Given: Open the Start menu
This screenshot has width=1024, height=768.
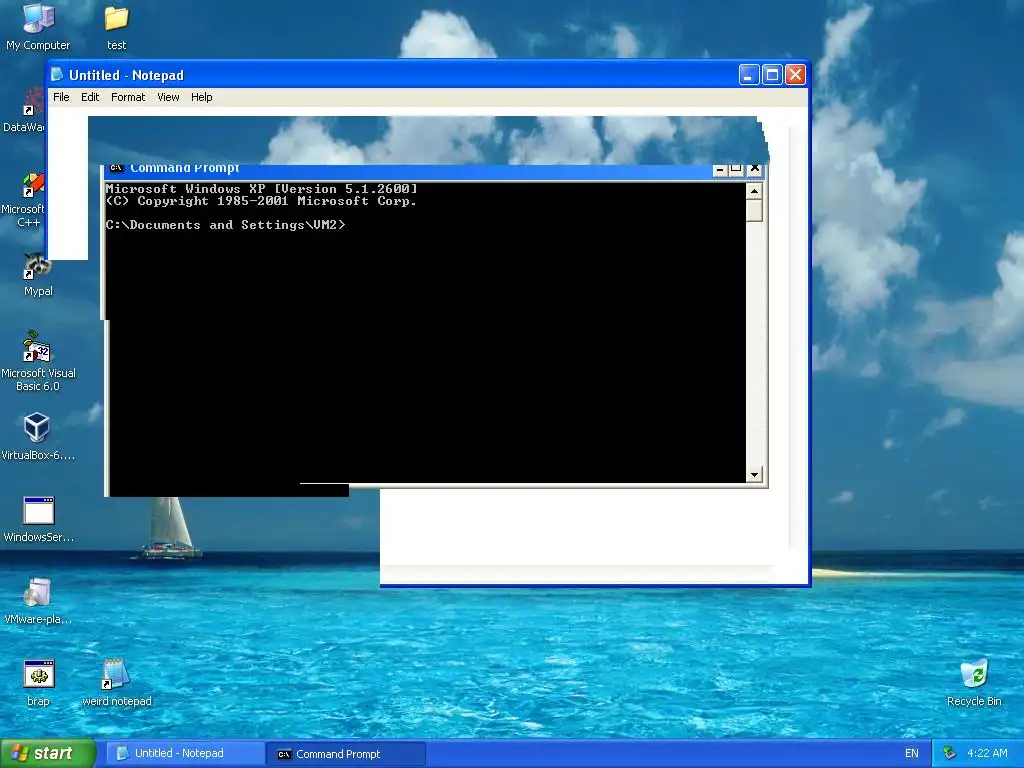Looking at the screenshot, I should tap(48, 753).
